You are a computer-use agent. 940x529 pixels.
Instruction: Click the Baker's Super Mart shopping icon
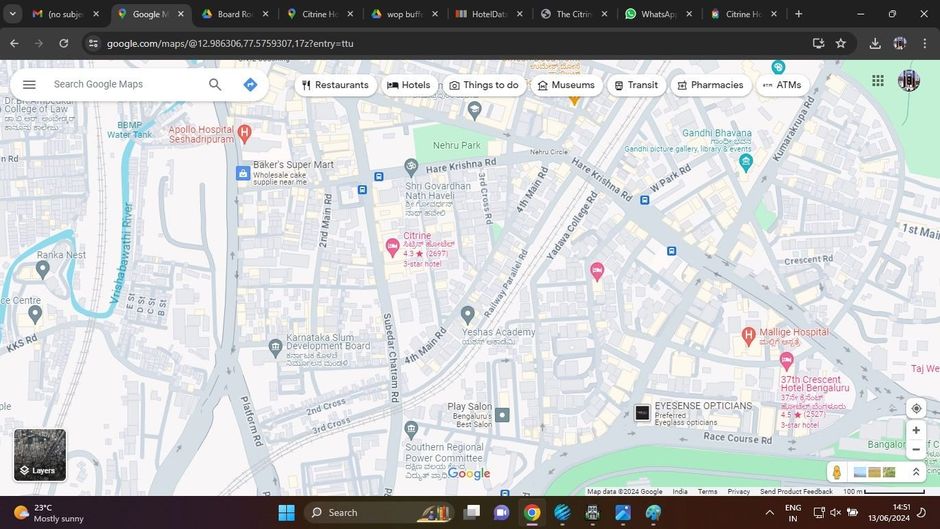click(x=243, y=173)
